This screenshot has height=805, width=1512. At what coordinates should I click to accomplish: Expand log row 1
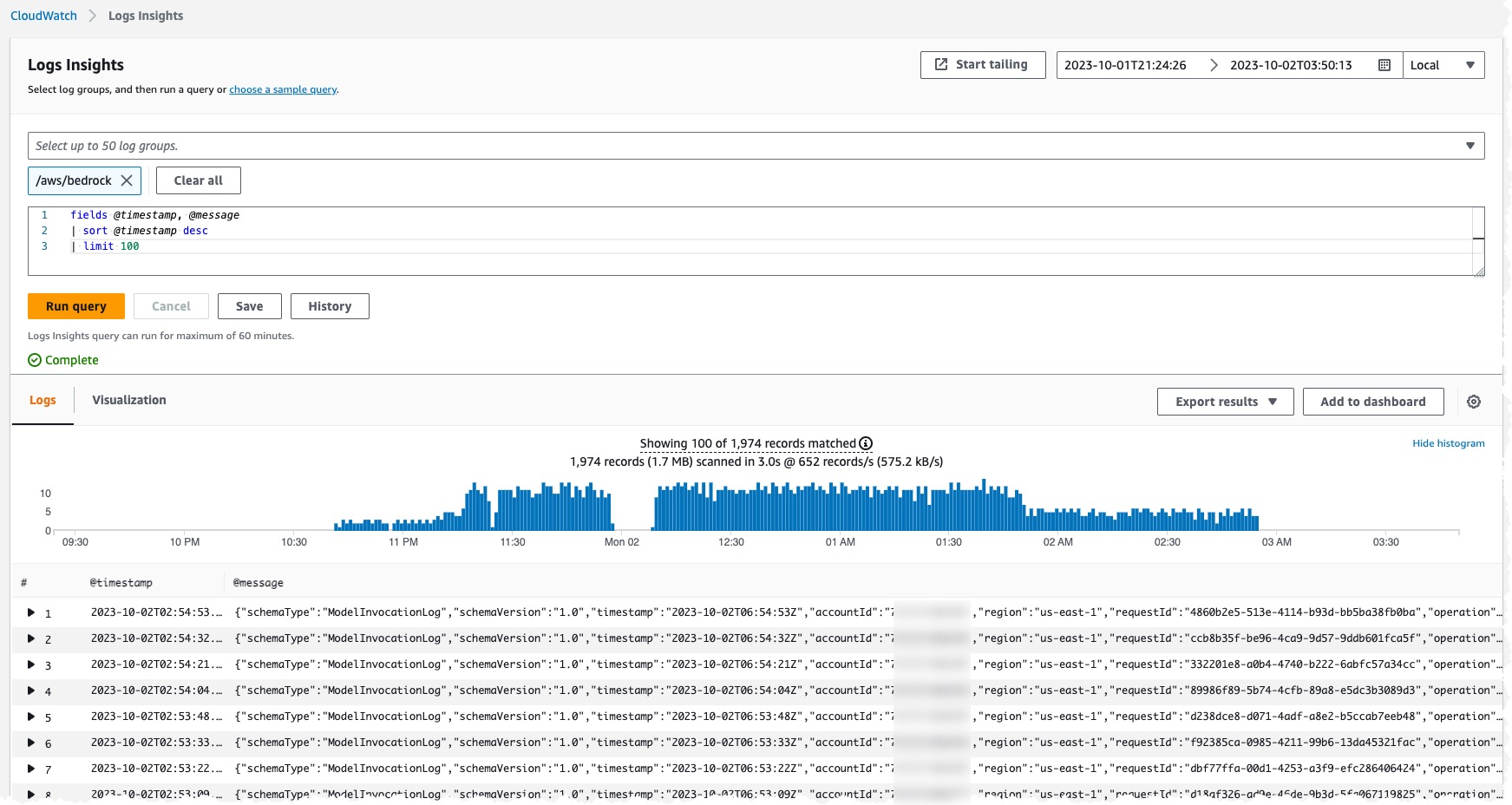(31, 612)
